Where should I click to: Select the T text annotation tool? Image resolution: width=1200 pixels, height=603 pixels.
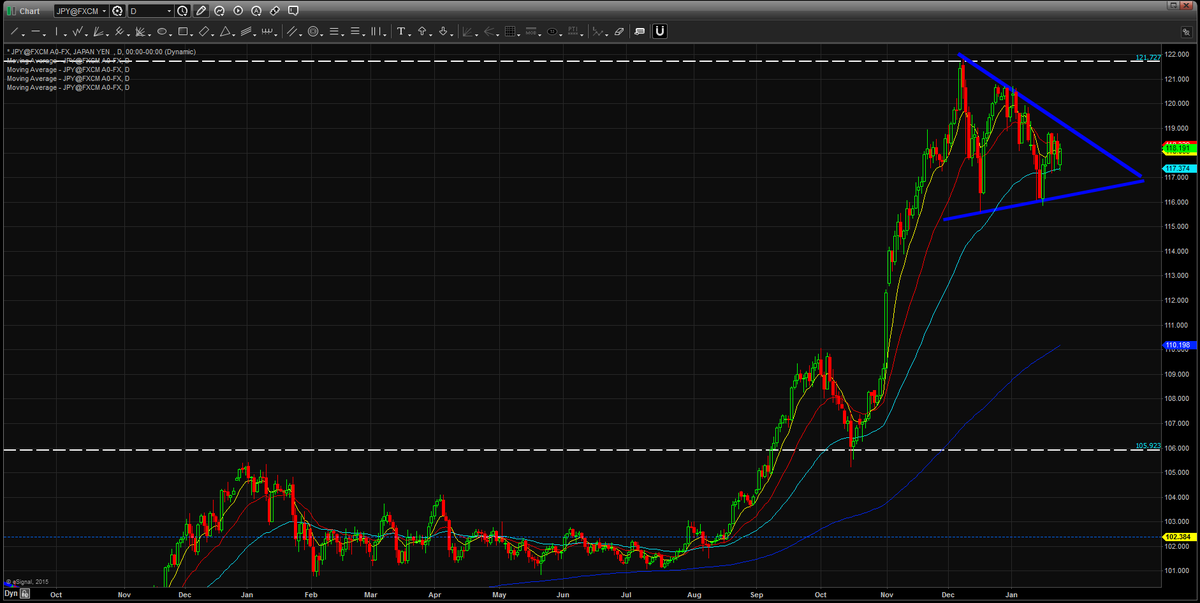point(401,31)
